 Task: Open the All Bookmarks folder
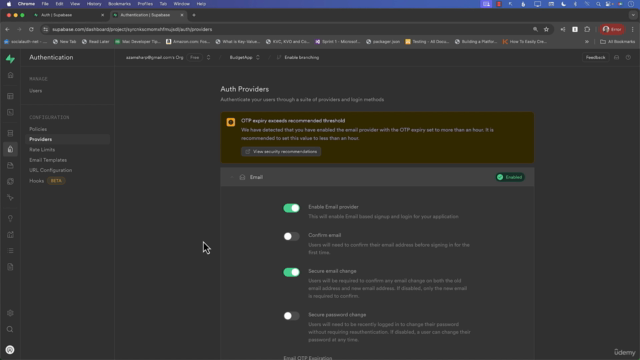pos(618,42)
